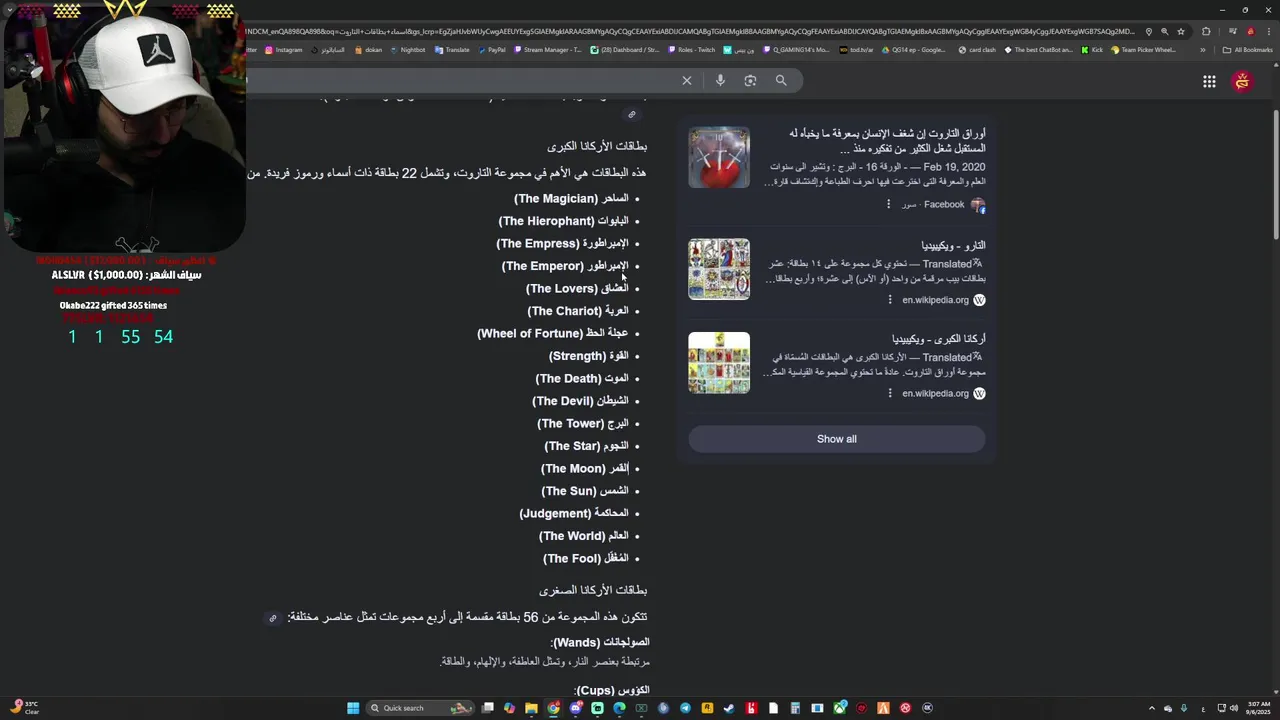The height and width of the screenshot is (720, 1280).
Task: Select the text "(The Magician)"
Action: pyautogui.click(x=556, y=199)
